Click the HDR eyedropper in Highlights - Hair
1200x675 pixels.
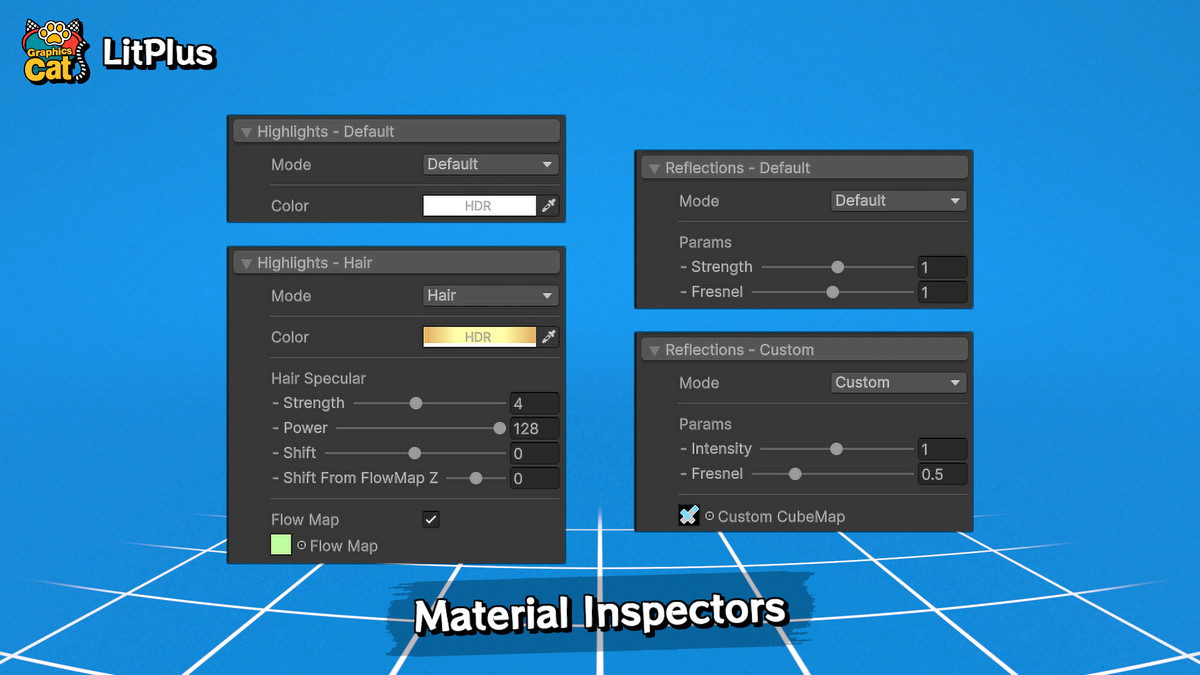click(x=548, y=337)
